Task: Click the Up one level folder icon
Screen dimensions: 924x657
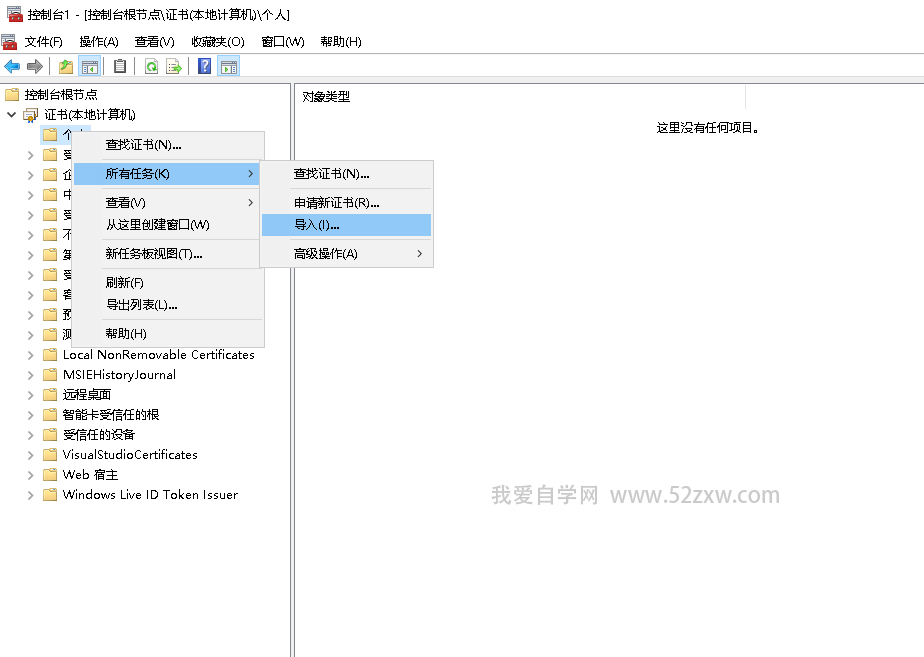Action: point(66,67)
